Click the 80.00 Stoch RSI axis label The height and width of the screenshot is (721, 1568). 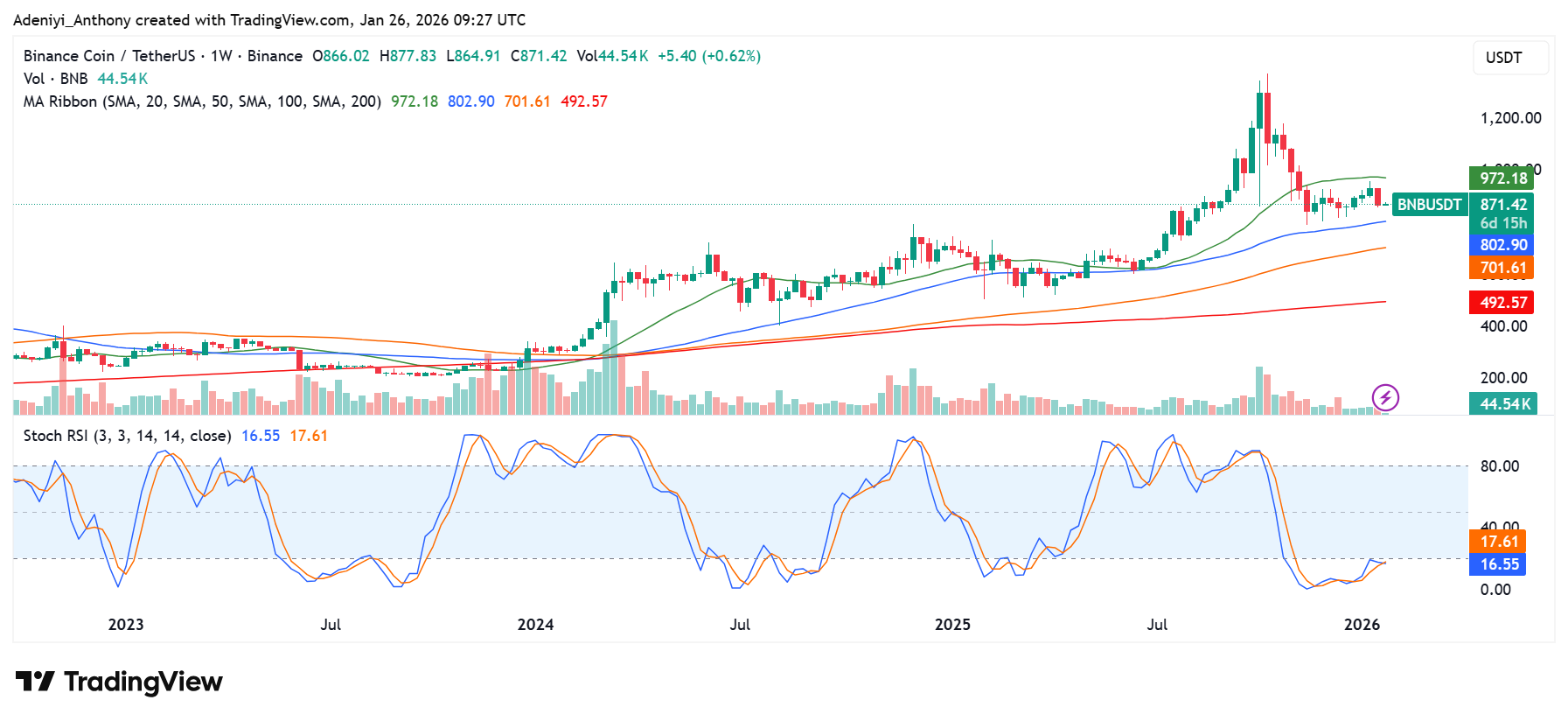click(1500, 466)
